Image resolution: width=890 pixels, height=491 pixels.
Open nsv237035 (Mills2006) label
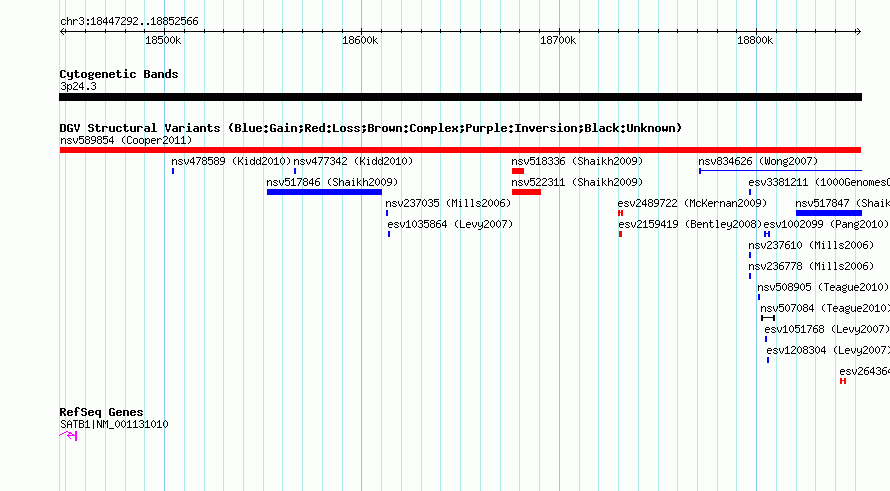448,203
